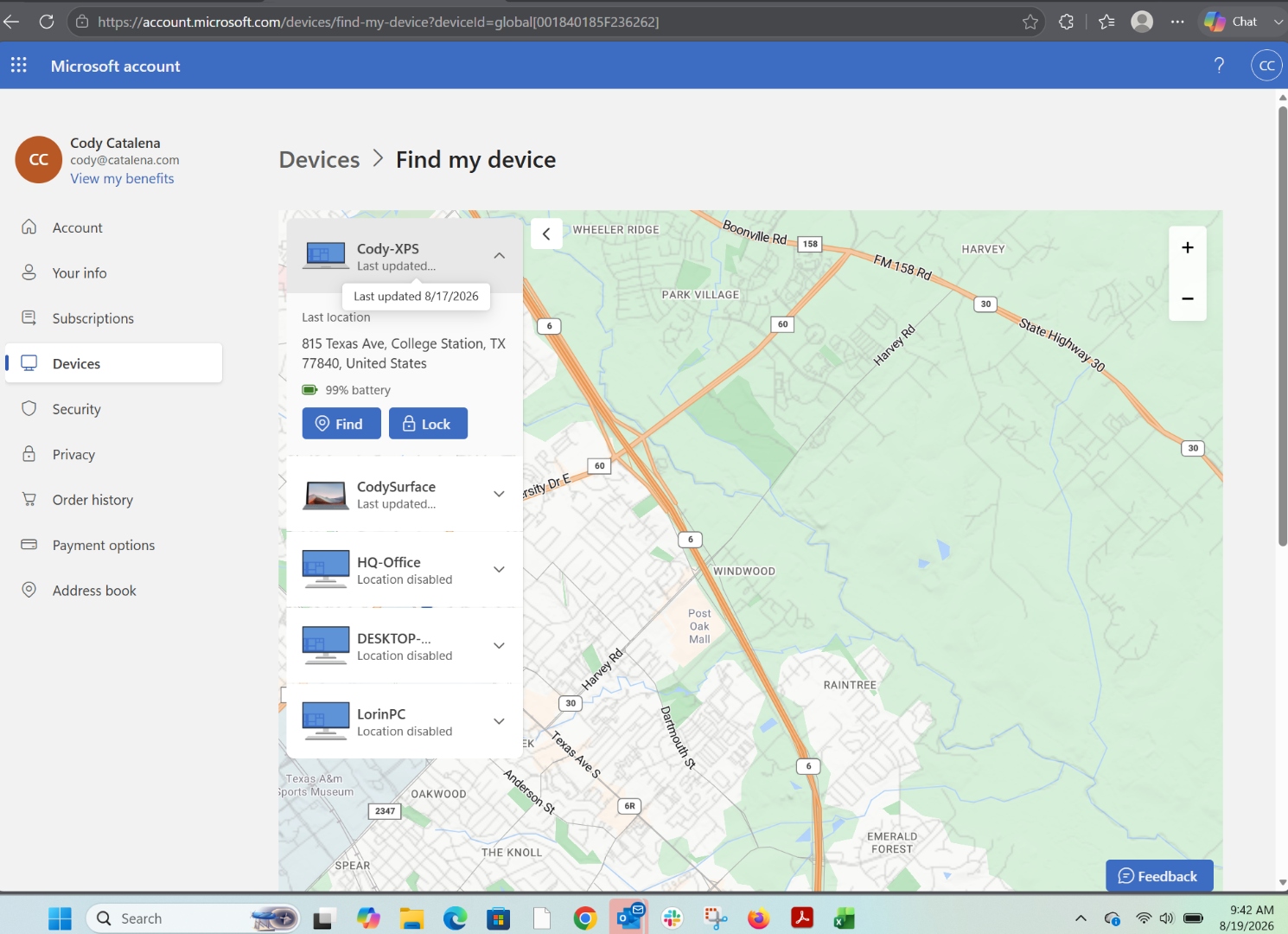The height and width of the screenshot is (934, 1288).
Task: Show hidden system tray icons
Action: (1081, 918)
